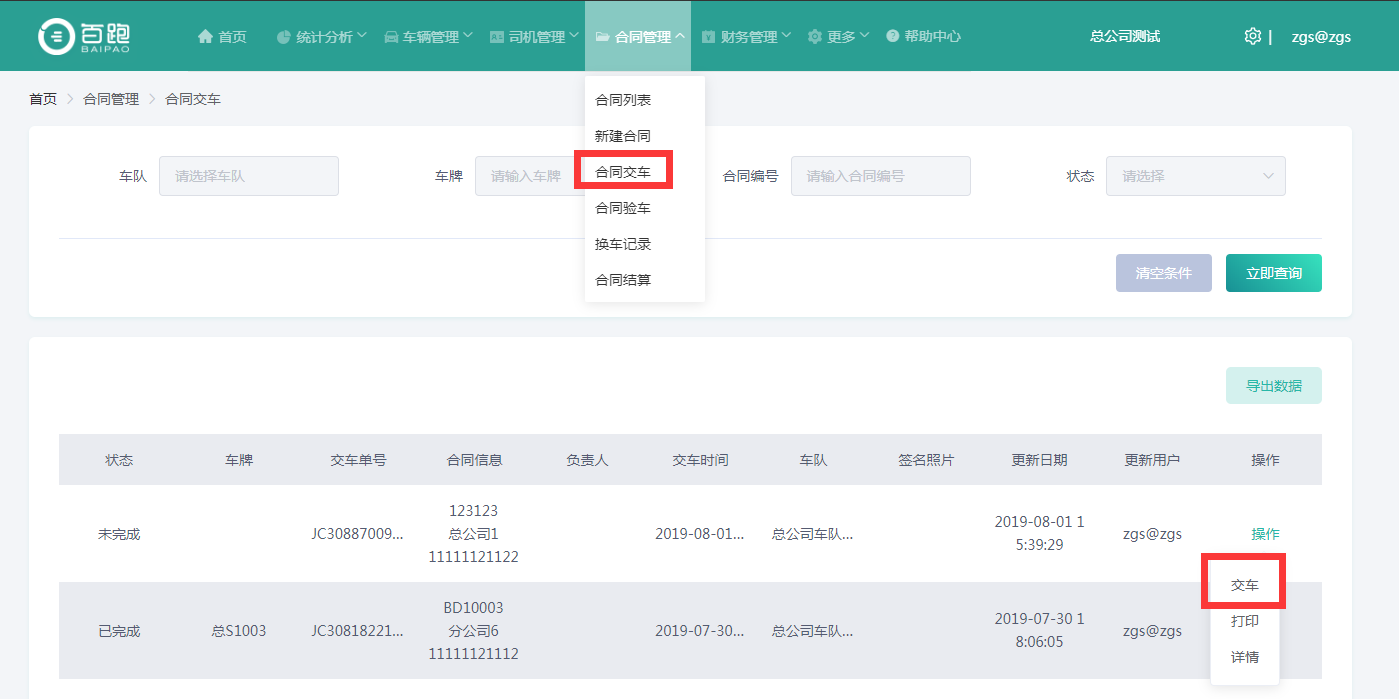The width and height of the screenshot is (1399, 699).
Task: Select 合同交车 from the dropdown menu
Action: (x=623, y=172)
